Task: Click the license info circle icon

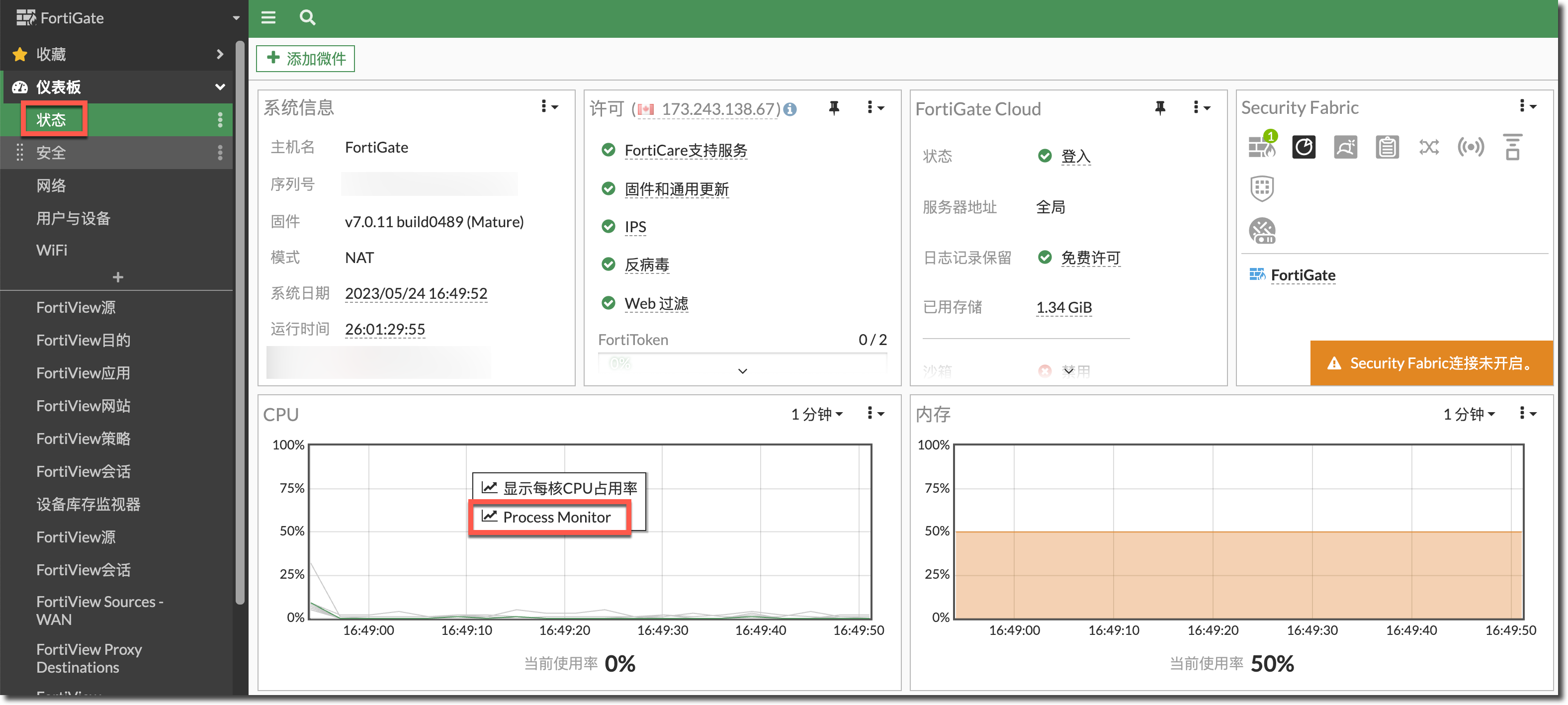Action: point(790,109)
